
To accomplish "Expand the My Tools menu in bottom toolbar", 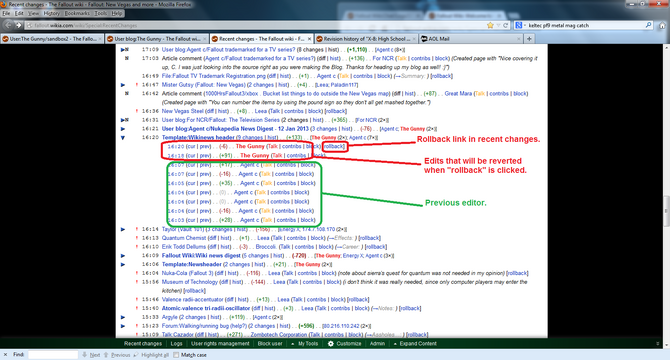I will coord(305,343).
